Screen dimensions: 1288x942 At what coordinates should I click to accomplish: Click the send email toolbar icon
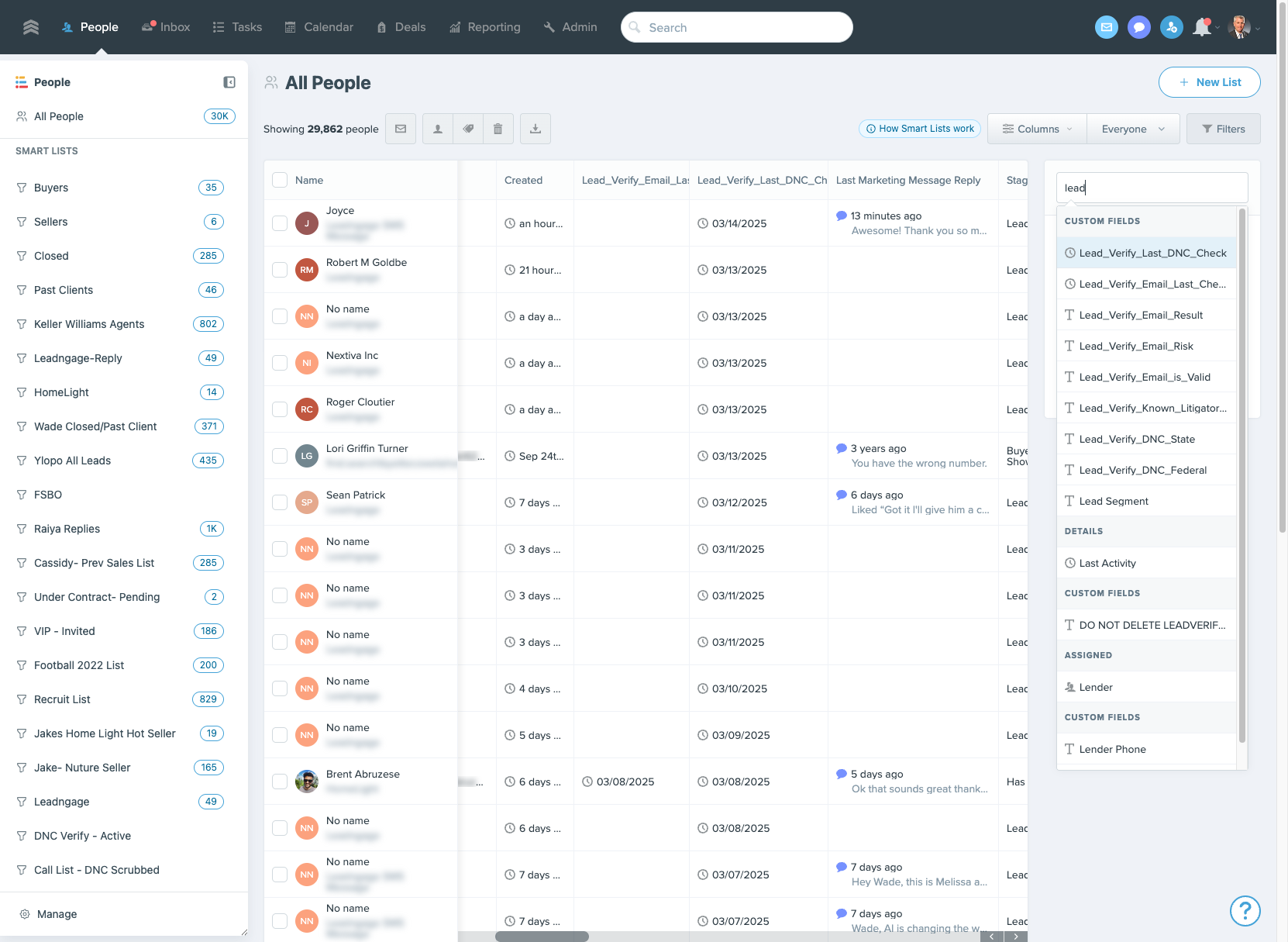click(401, 129)
